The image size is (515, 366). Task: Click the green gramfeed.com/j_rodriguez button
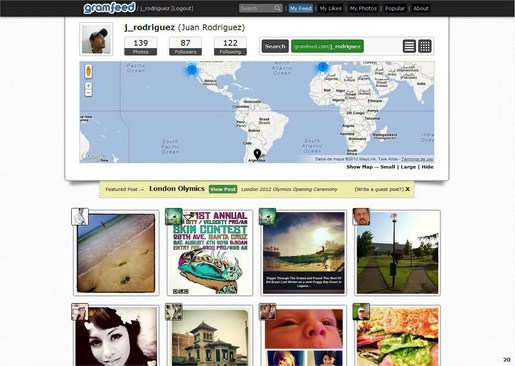(327, 46)
